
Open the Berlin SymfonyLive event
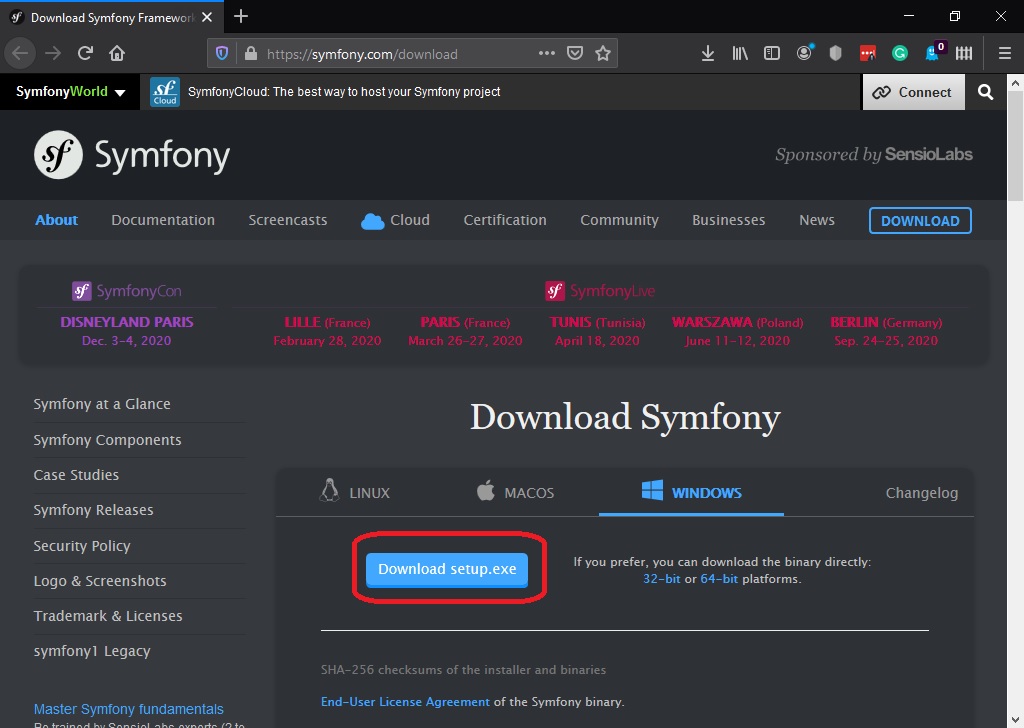886,331
